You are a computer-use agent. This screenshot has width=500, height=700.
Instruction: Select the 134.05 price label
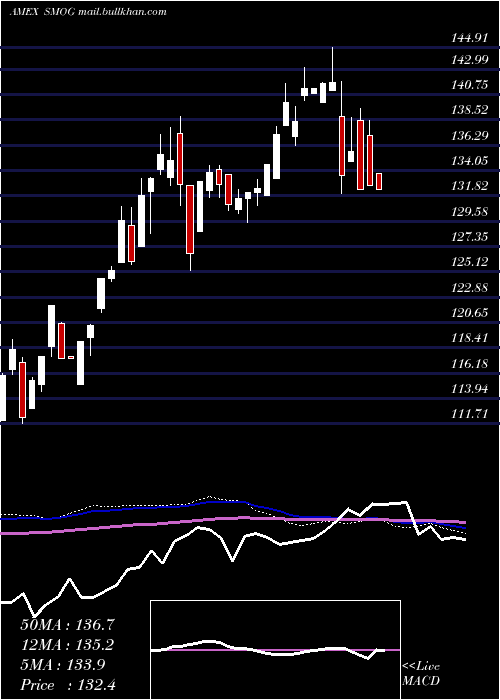point(470,161)
